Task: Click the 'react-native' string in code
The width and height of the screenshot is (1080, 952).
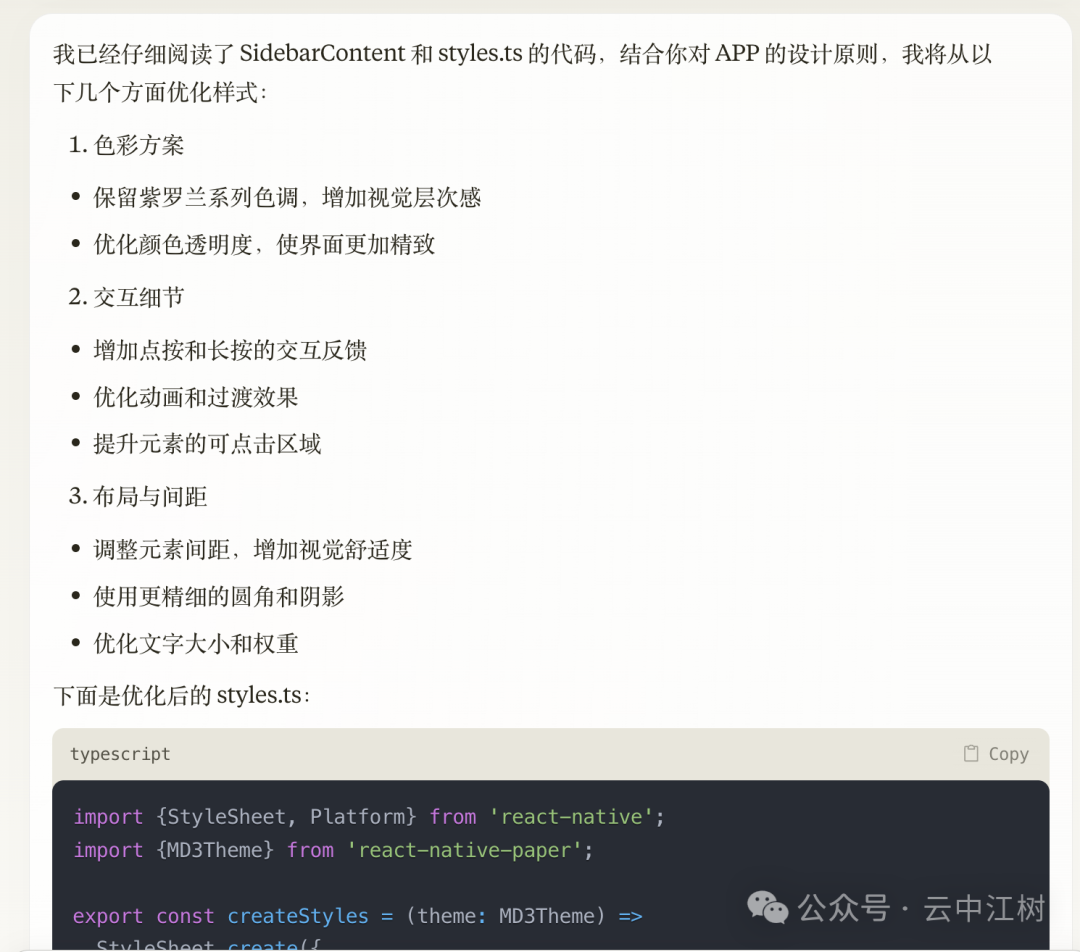Action: point(571,817)
